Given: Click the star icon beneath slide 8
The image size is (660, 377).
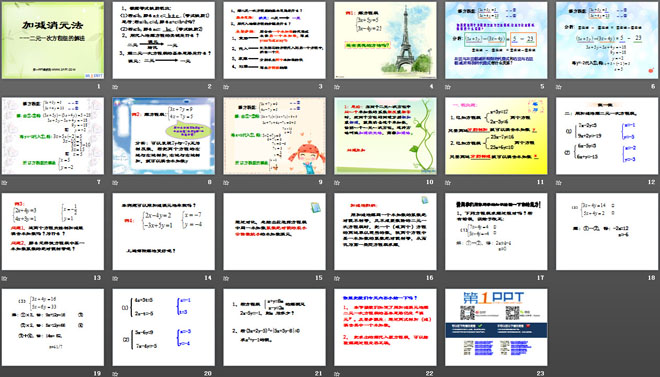Looking at the screenshot, I should [115, 183].
